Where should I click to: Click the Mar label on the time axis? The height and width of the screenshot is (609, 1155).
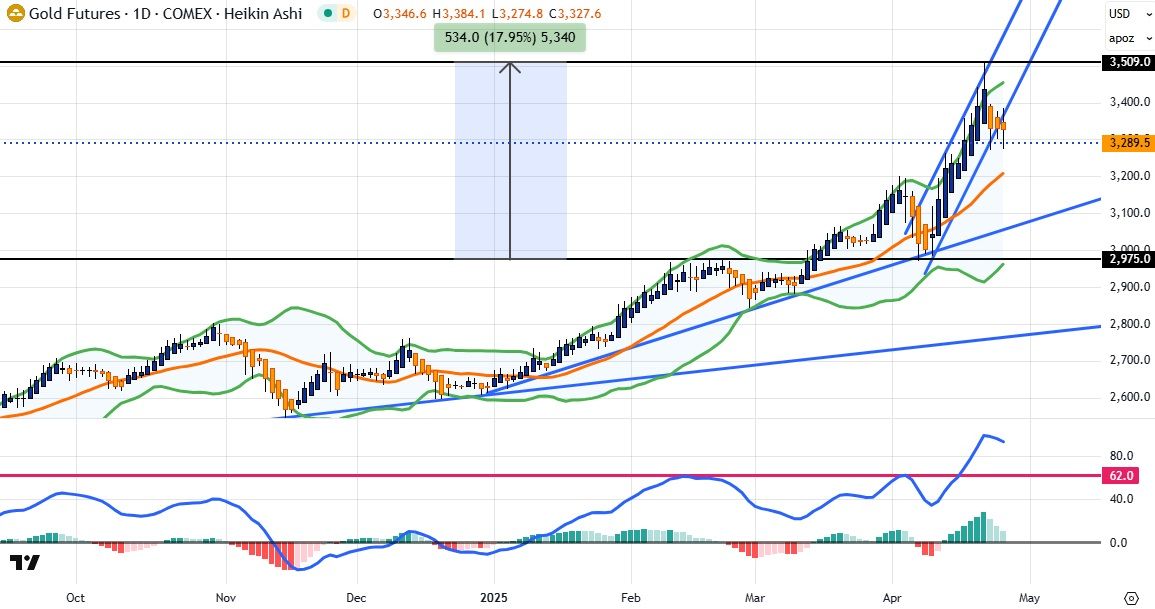[x=755, y=597]
